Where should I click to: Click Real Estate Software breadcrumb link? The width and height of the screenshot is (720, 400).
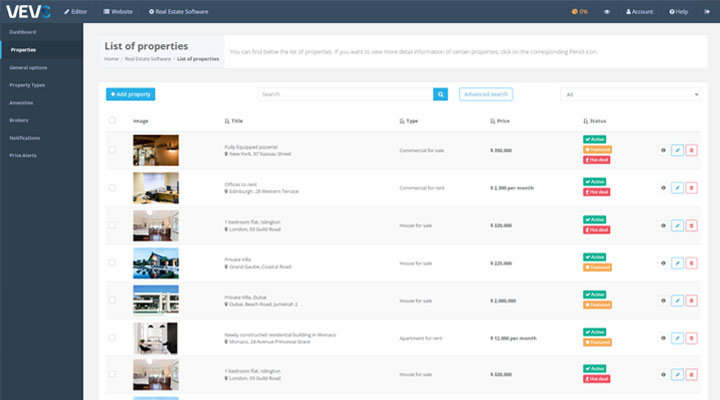tap(148, 59)
